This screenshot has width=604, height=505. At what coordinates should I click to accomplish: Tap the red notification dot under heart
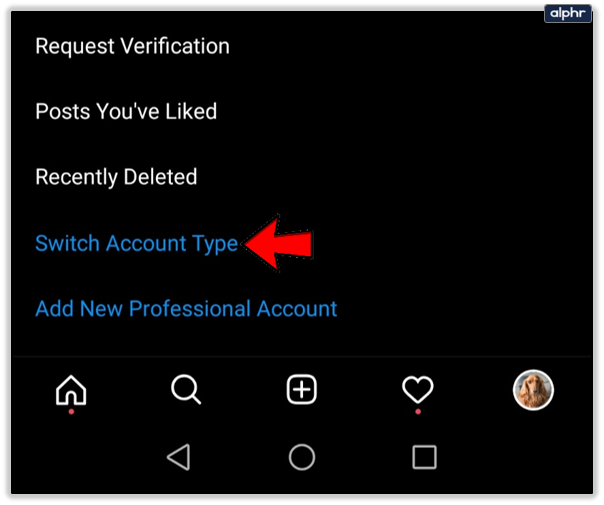(x=418, y=412)
